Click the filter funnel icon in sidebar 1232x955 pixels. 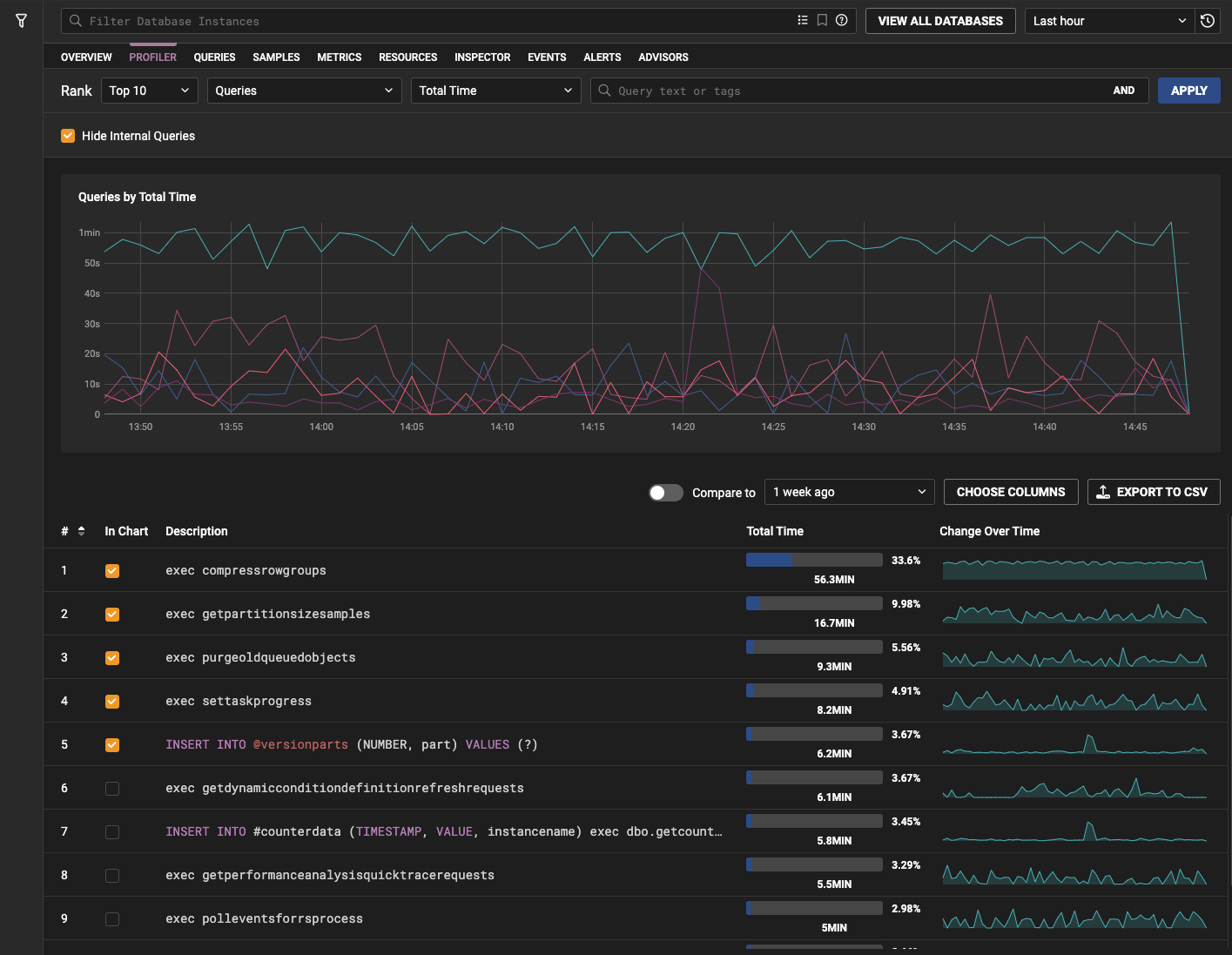pyautogui.click(x=22, y=21)
